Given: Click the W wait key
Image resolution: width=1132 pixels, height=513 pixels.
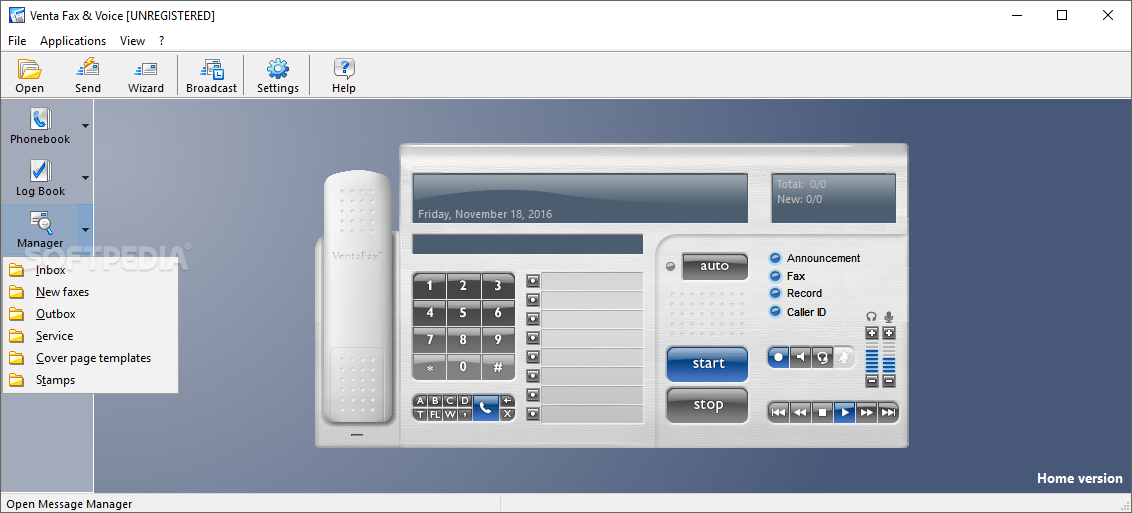Looking at the screenshot, I should click(x=450, y=414).
